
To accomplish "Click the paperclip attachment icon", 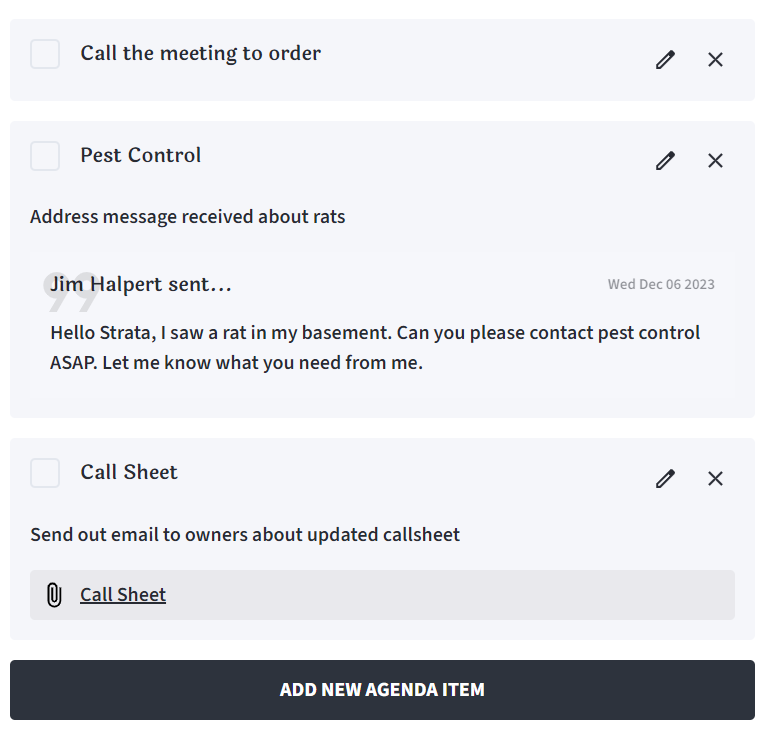I will click(54, 595).
